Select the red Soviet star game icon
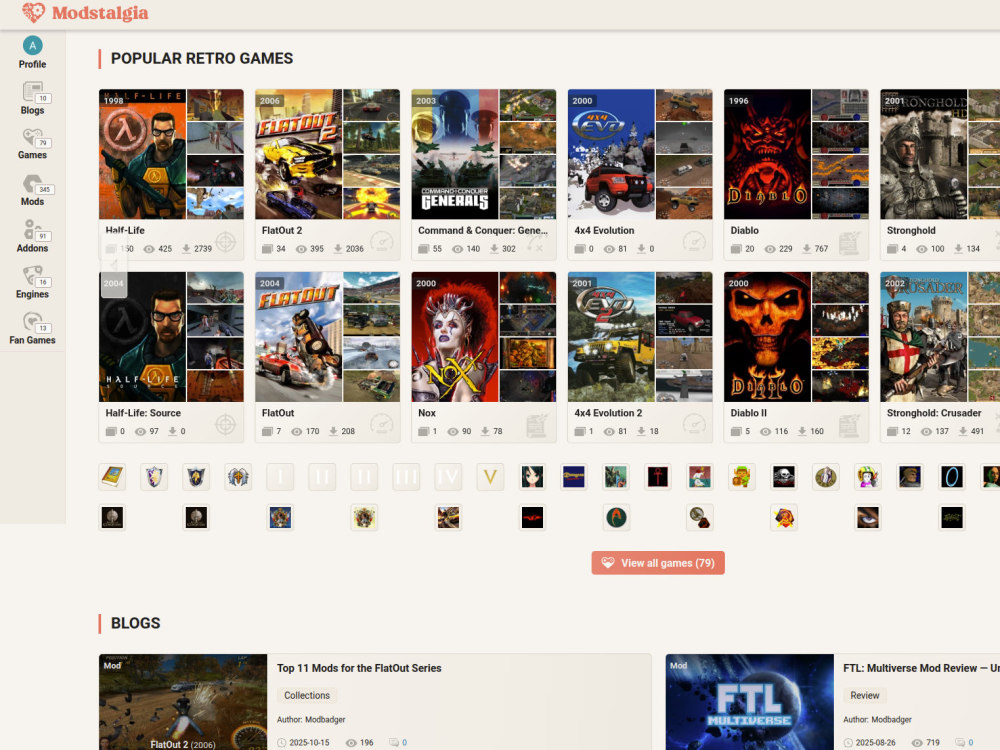Image resolution: width=1000 pixels, height=750 pixels. point(784,517)
